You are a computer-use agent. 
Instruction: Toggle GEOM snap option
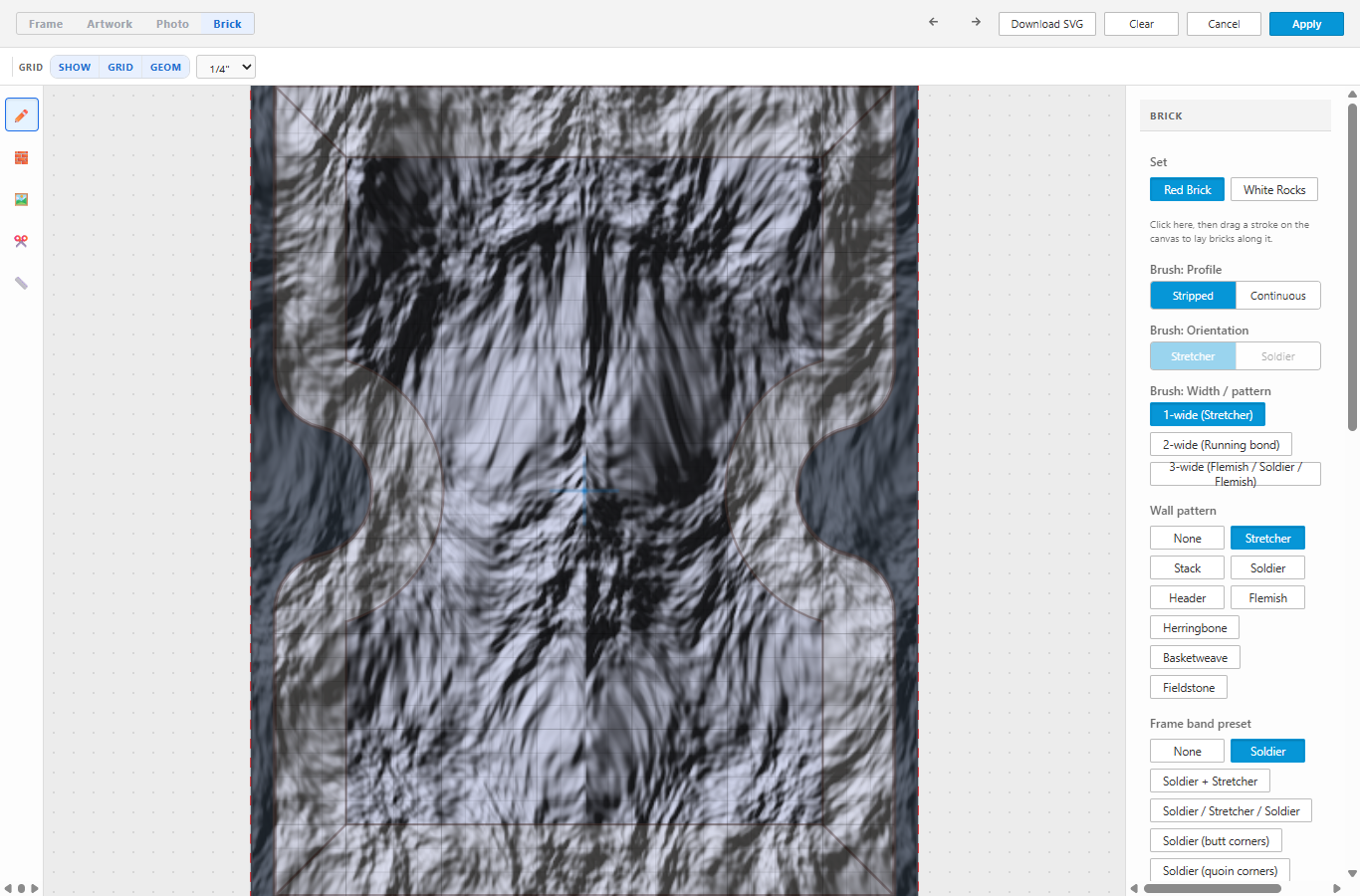click(x=166, y=68)
